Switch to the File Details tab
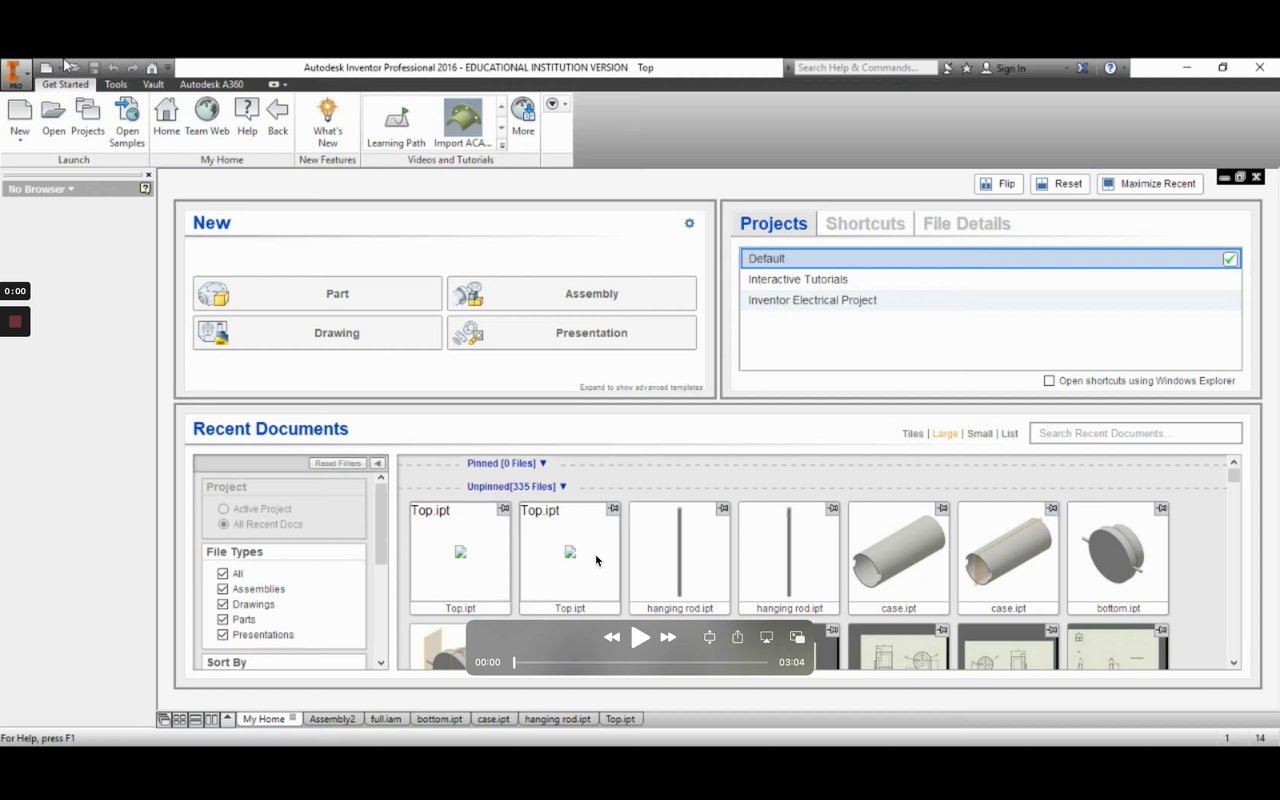Image resolution: width=1280 pixels, height=800 pixels. tap(966, 224)
